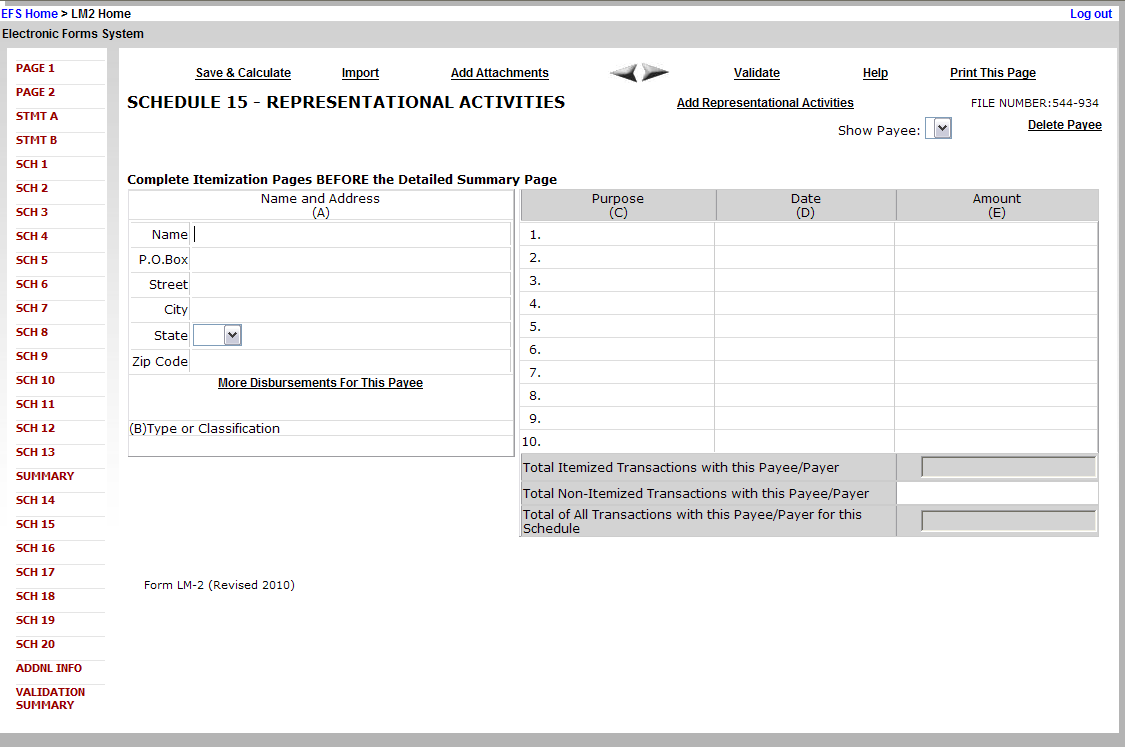Log out of the system

coord(1090,14)
